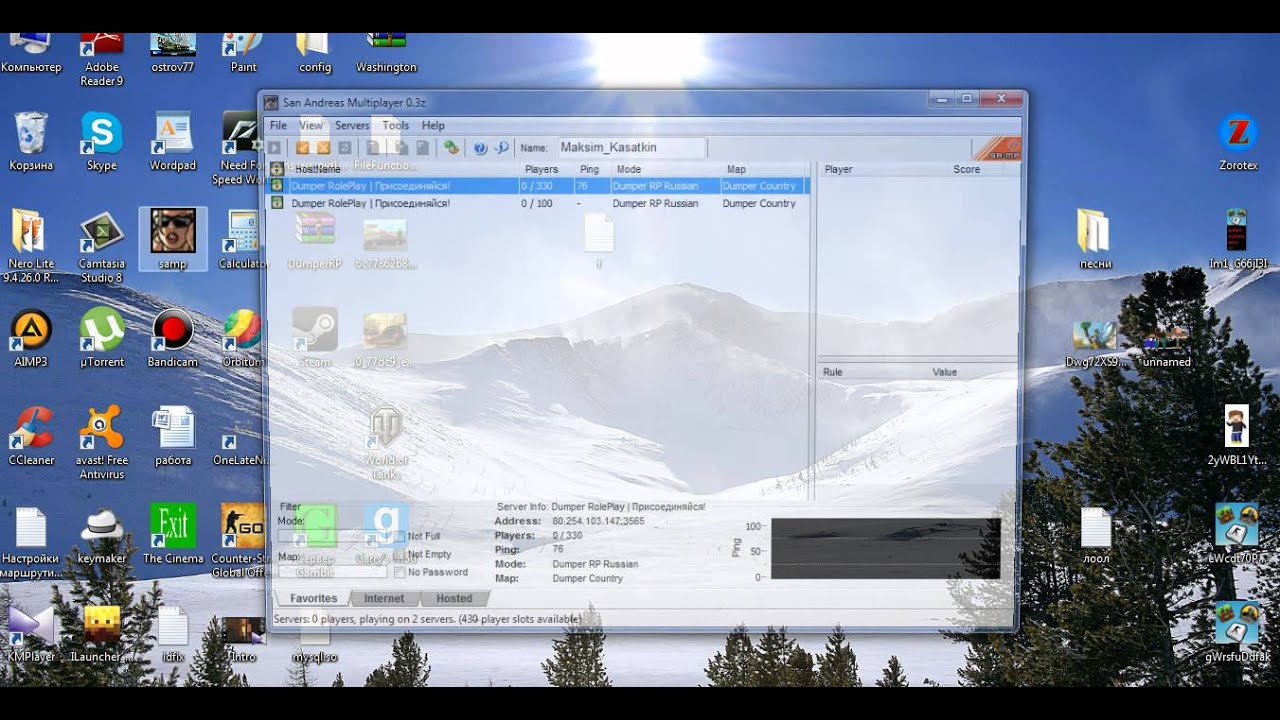Select the Dumper RolePlay 0 / 330 server row
The width and height of the screenshot is (1280, 720).
pos(538,186)
